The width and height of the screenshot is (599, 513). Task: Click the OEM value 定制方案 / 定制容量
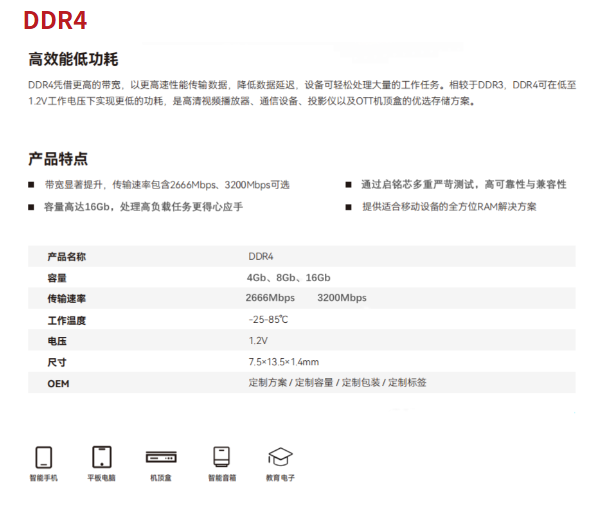coord(337,382)
